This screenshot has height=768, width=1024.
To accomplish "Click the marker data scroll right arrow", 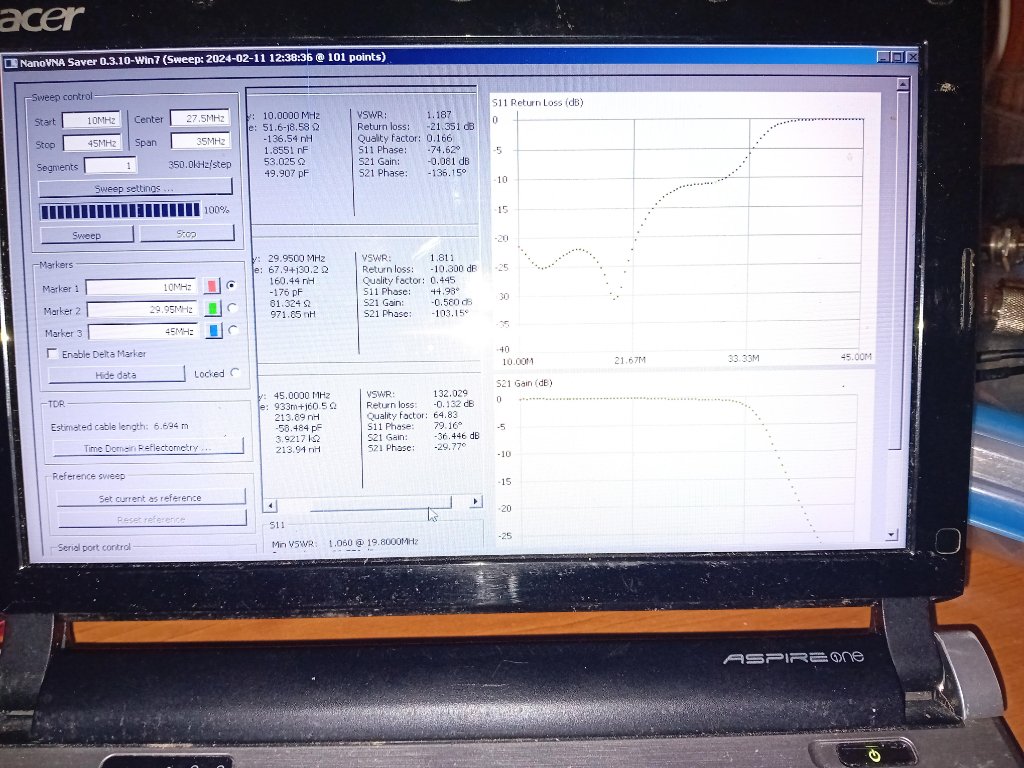I will pyautogui.click(x=474, y=501).
